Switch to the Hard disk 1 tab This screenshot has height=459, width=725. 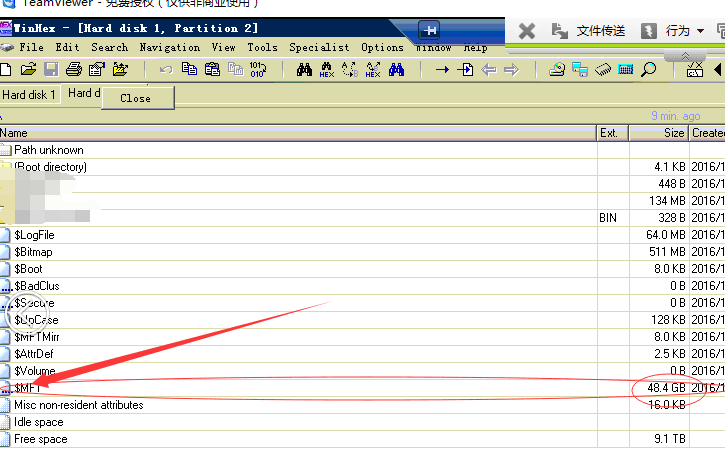[x=30, y=95]
